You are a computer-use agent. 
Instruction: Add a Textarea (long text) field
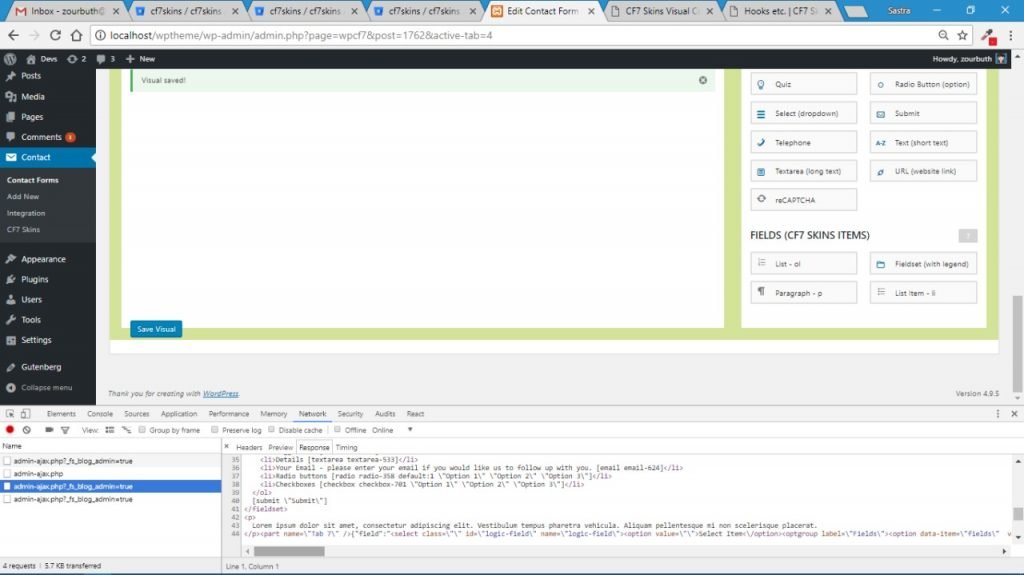coord(804,171)
